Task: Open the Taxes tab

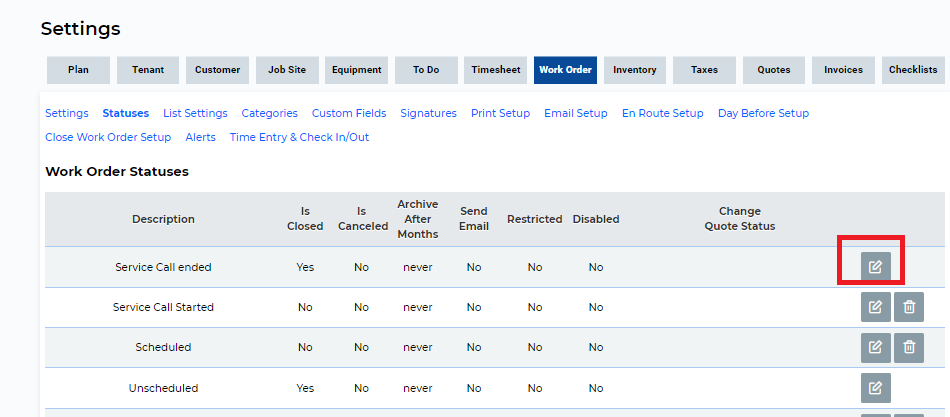Action: 704,70
